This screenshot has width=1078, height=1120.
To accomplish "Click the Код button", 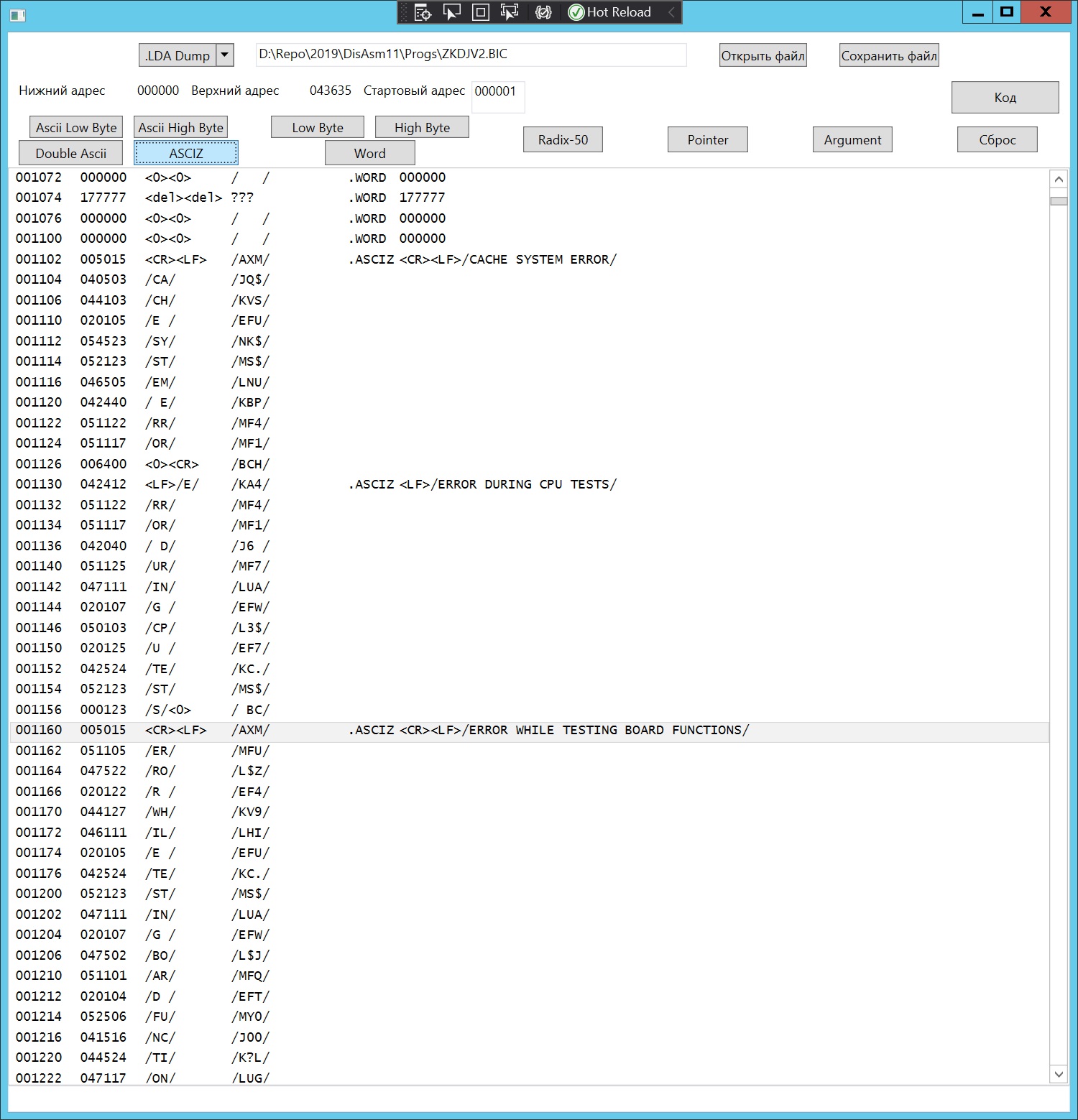I will 1005,97.
